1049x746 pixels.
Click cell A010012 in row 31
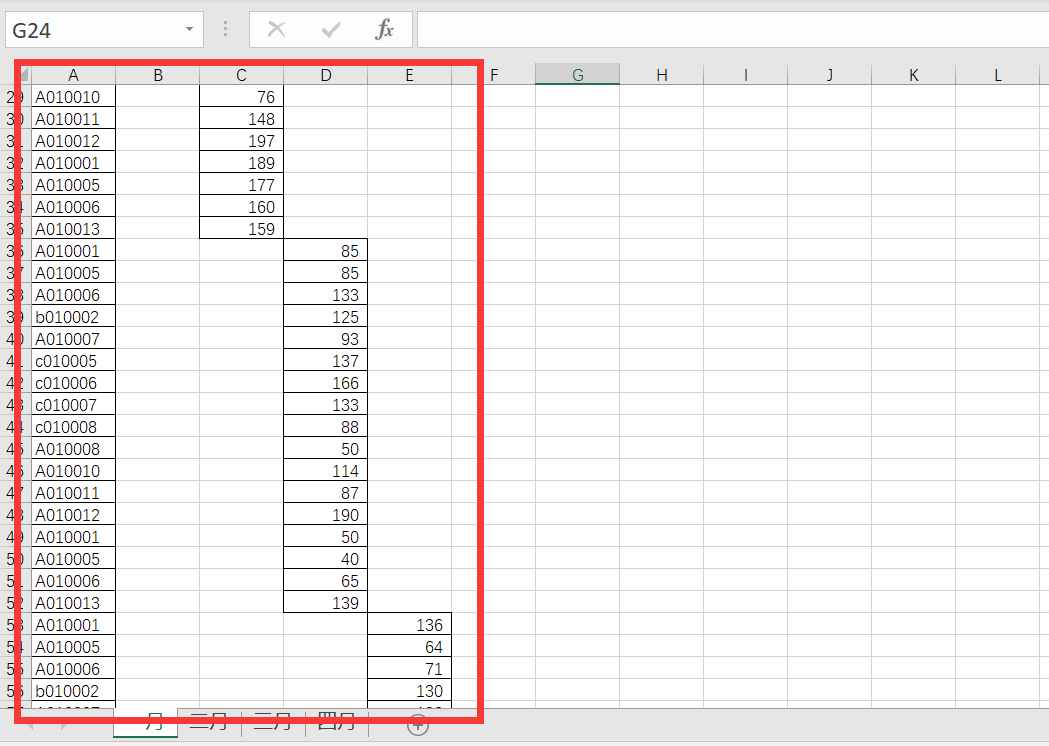tap(74, 141)
